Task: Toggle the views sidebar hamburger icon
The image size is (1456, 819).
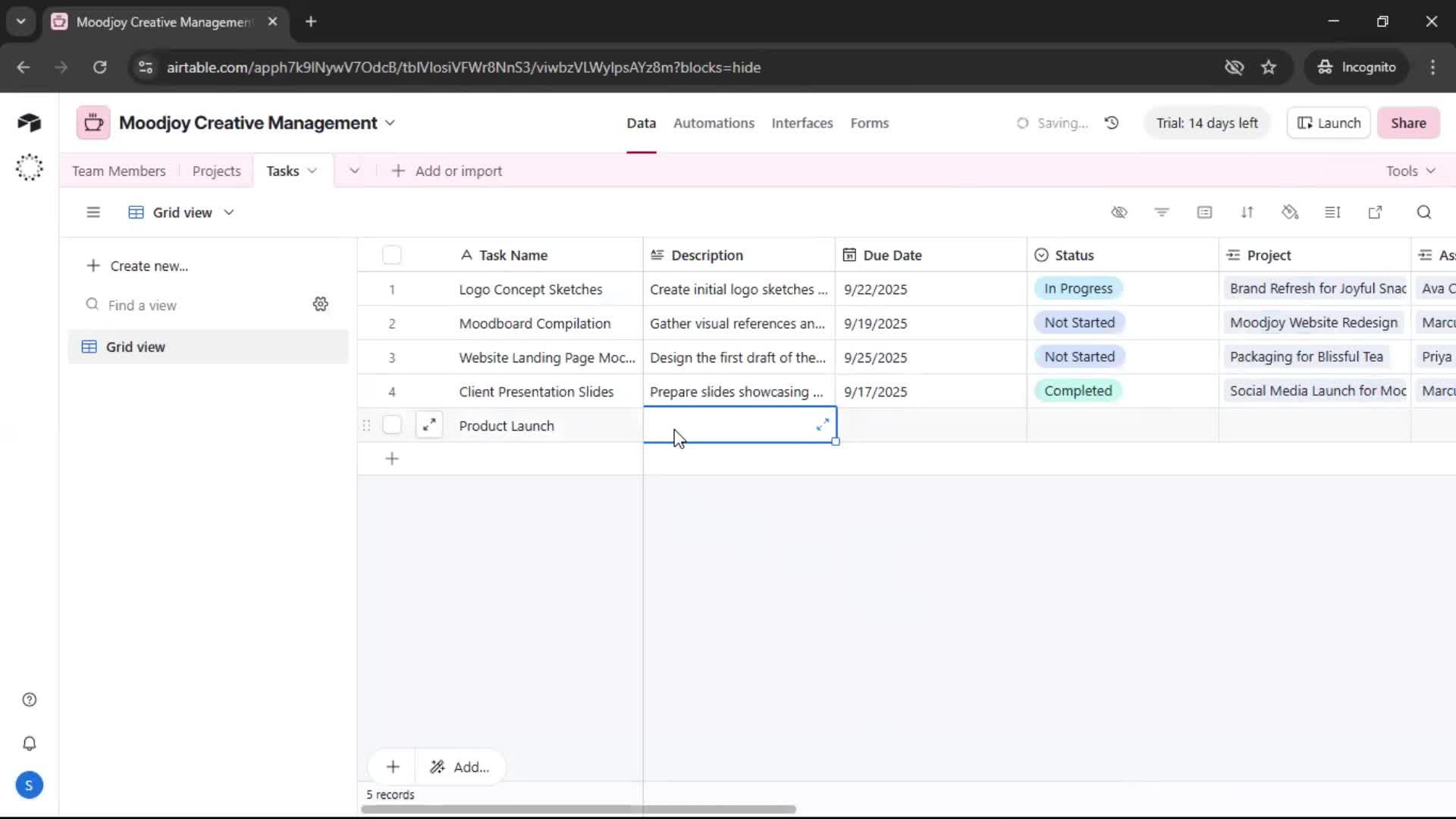Action: click(x=93, y=212)
